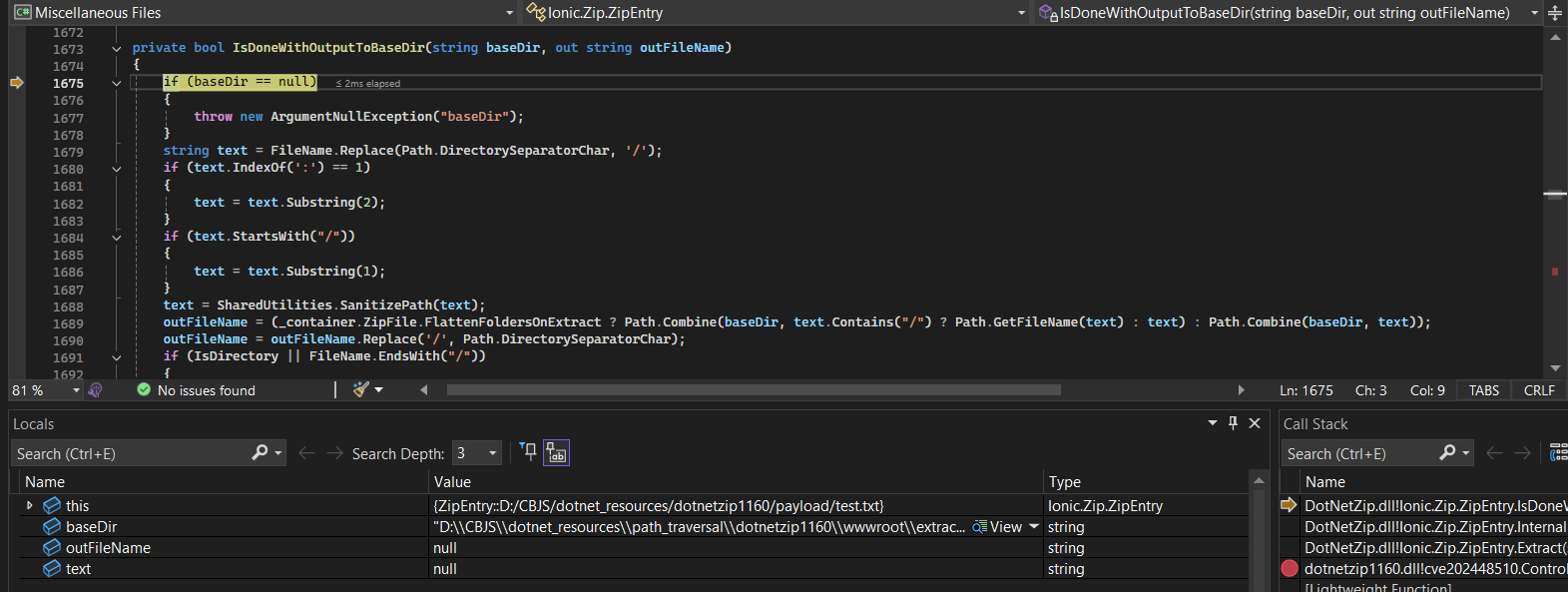Click the Call Stack search input field
Image resolution: width=1568 pixels, height=592 pixels.
pos(1357,453)
